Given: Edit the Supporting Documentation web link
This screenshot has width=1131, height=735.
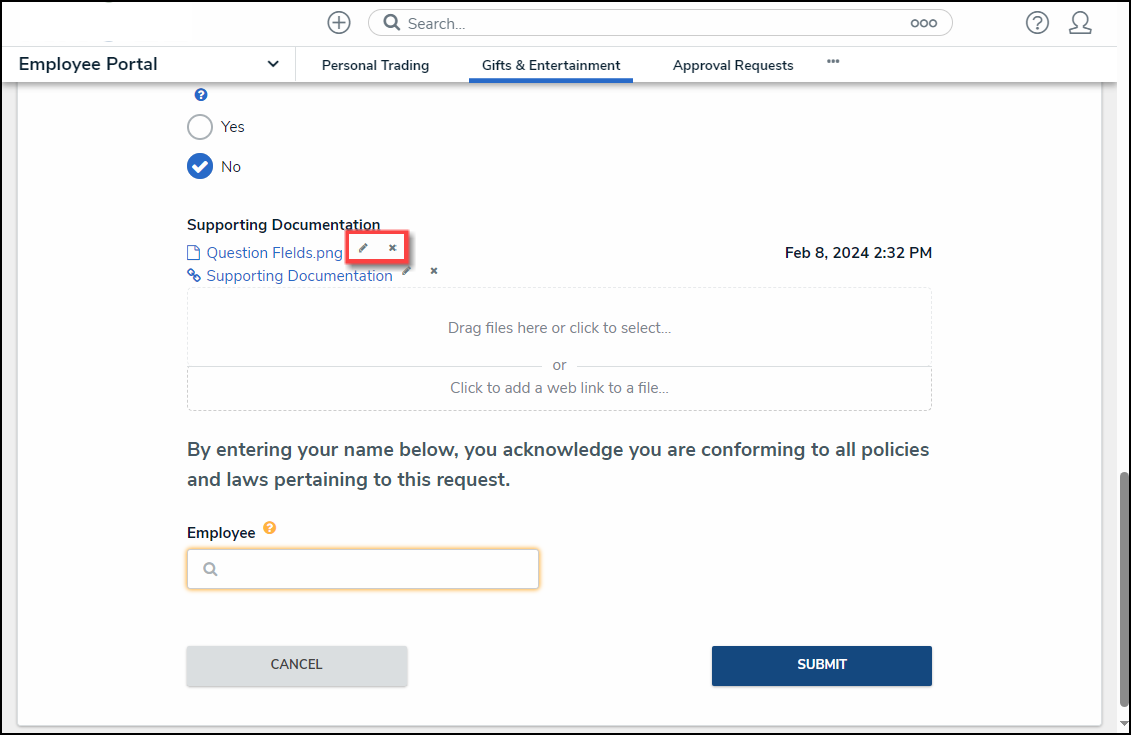Looking at the screenshot, I should pyautogui.click(x=407, y=271).
